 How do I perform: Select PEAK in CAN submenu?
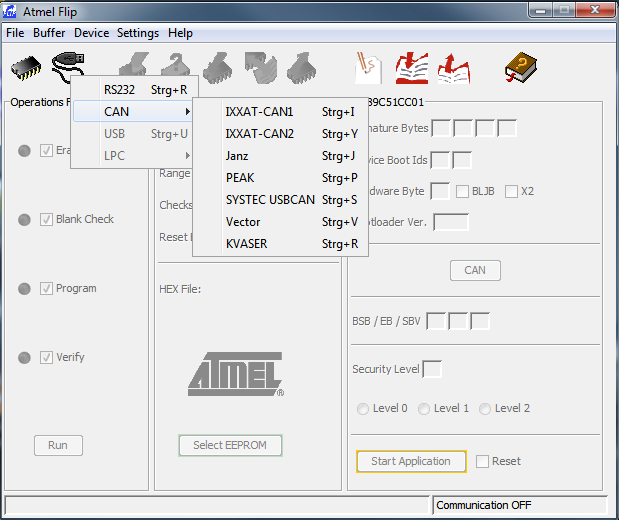tap(281, 178)
